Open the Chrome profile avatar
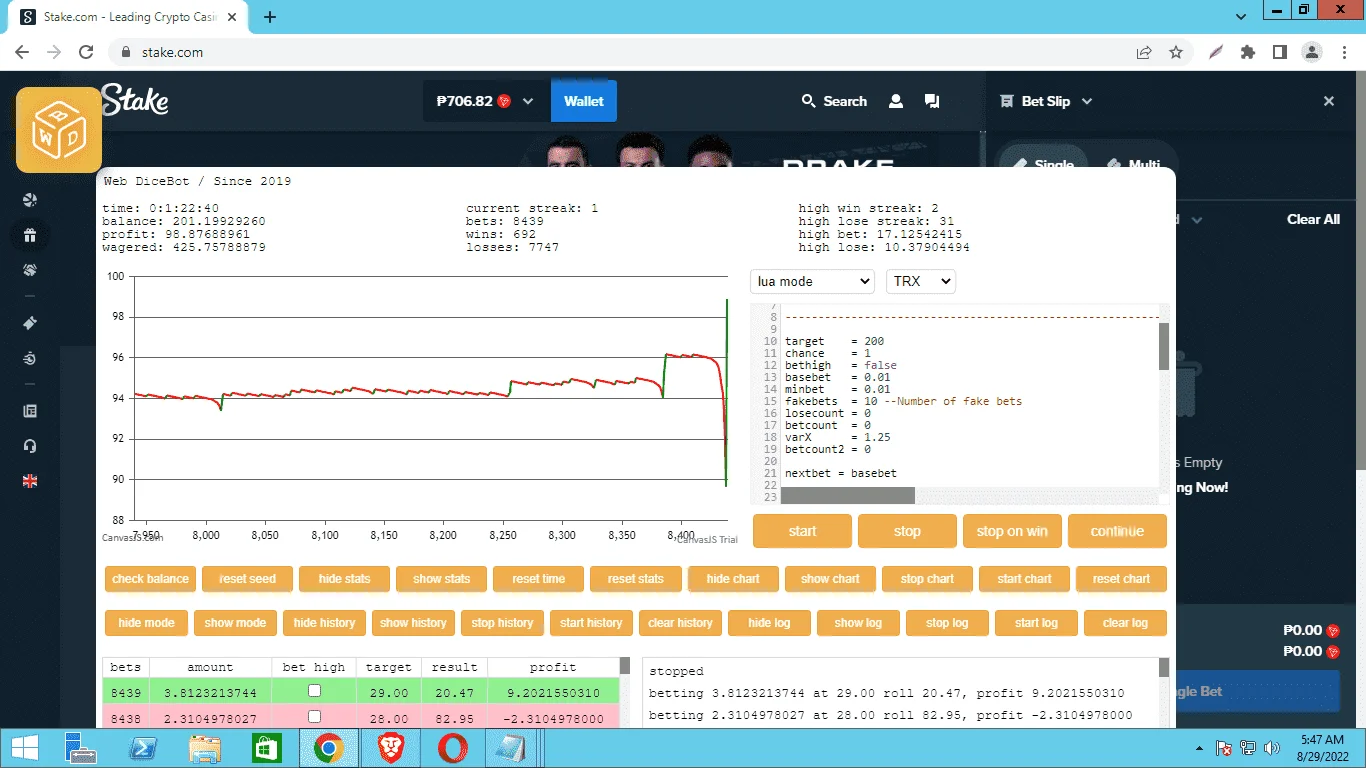This screenshot has width=1366, height=768. click(x=1311, y=52)
